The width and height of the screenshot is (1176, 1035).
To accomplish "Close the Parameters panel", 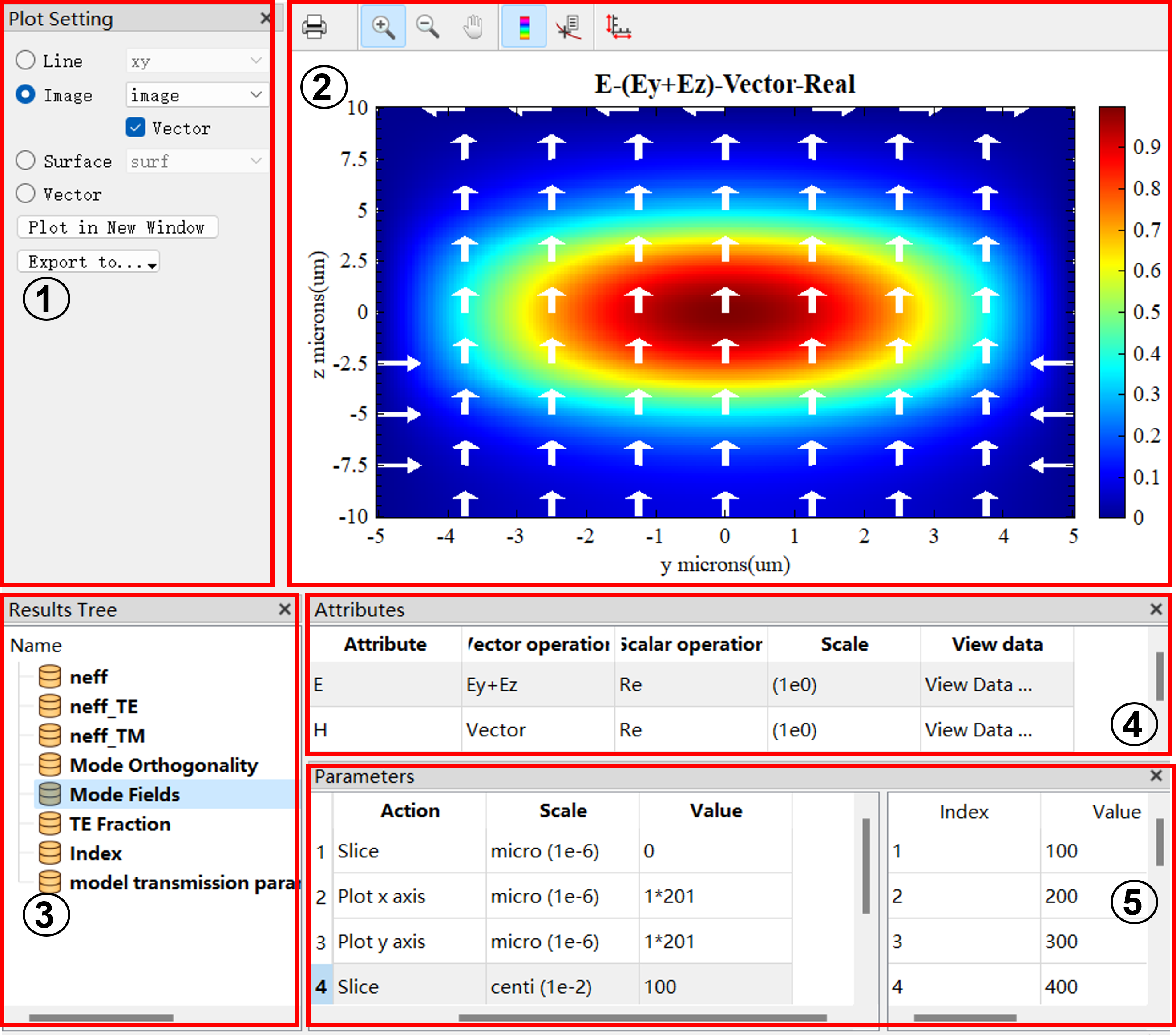I will tap(1156, 776).
